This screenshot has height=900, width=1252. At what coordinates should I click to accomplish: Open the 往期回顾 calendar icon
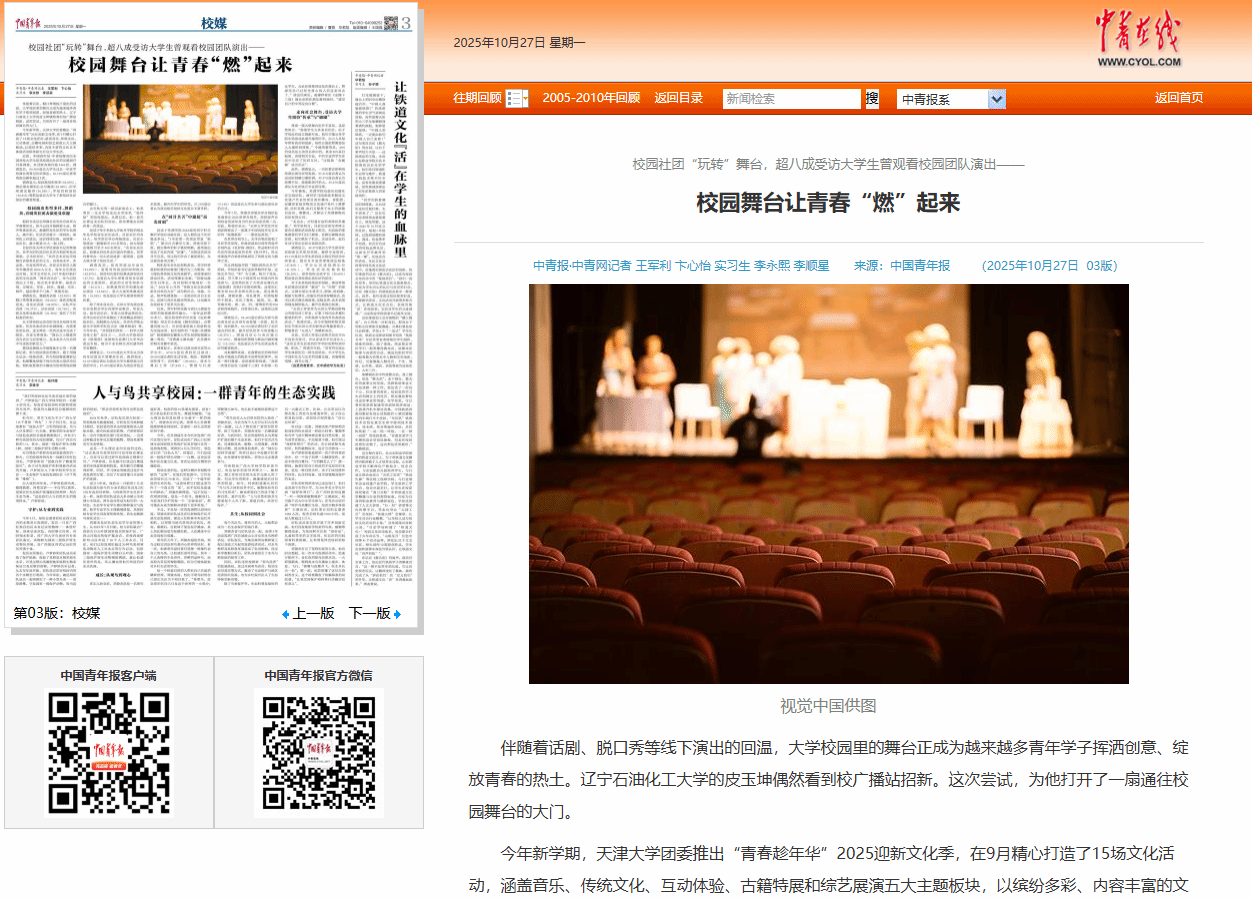517,98
